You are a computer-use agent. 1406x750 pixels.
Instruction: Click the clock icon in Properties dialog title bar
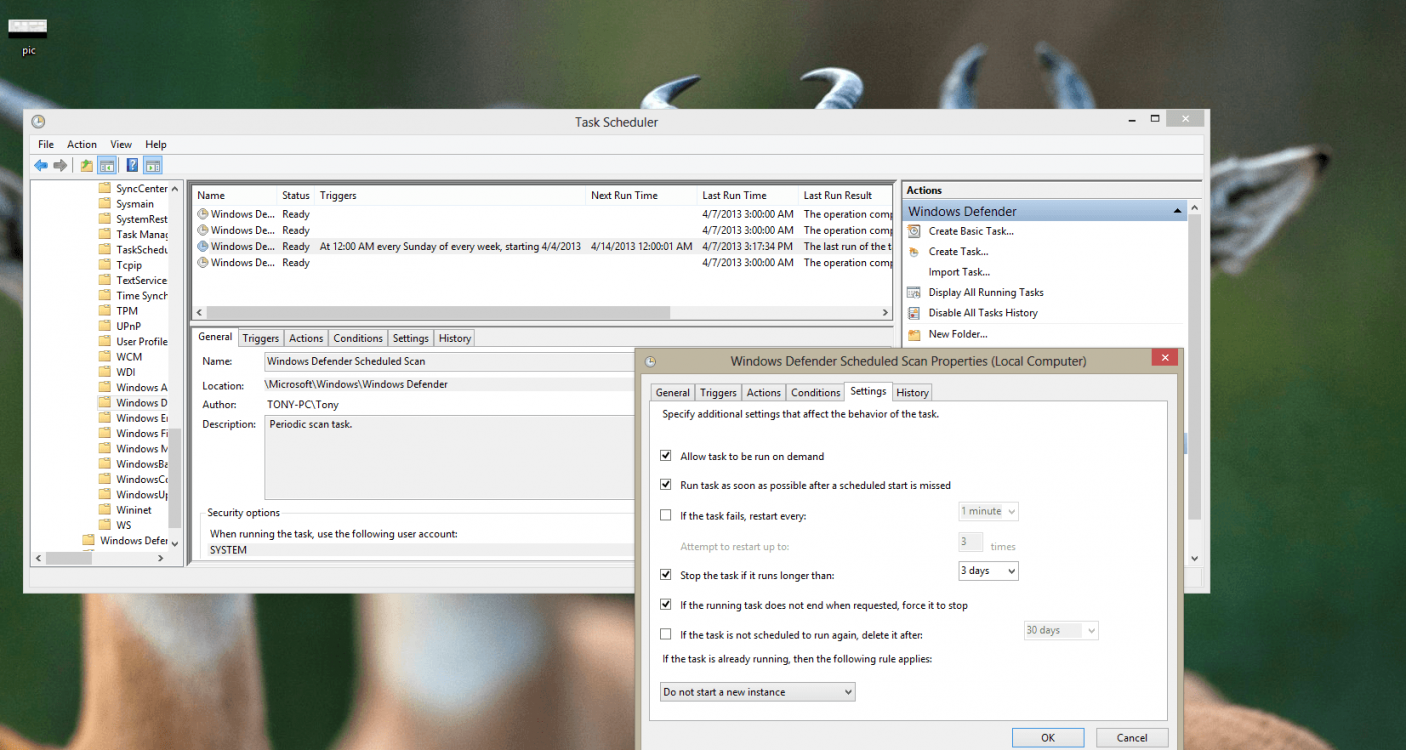650,361
